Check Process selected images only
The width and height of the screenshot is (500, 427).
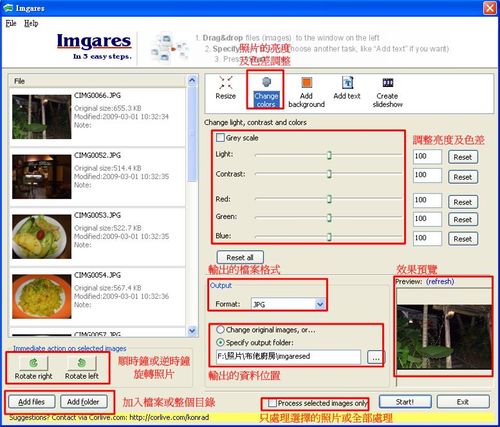point(272,403)
